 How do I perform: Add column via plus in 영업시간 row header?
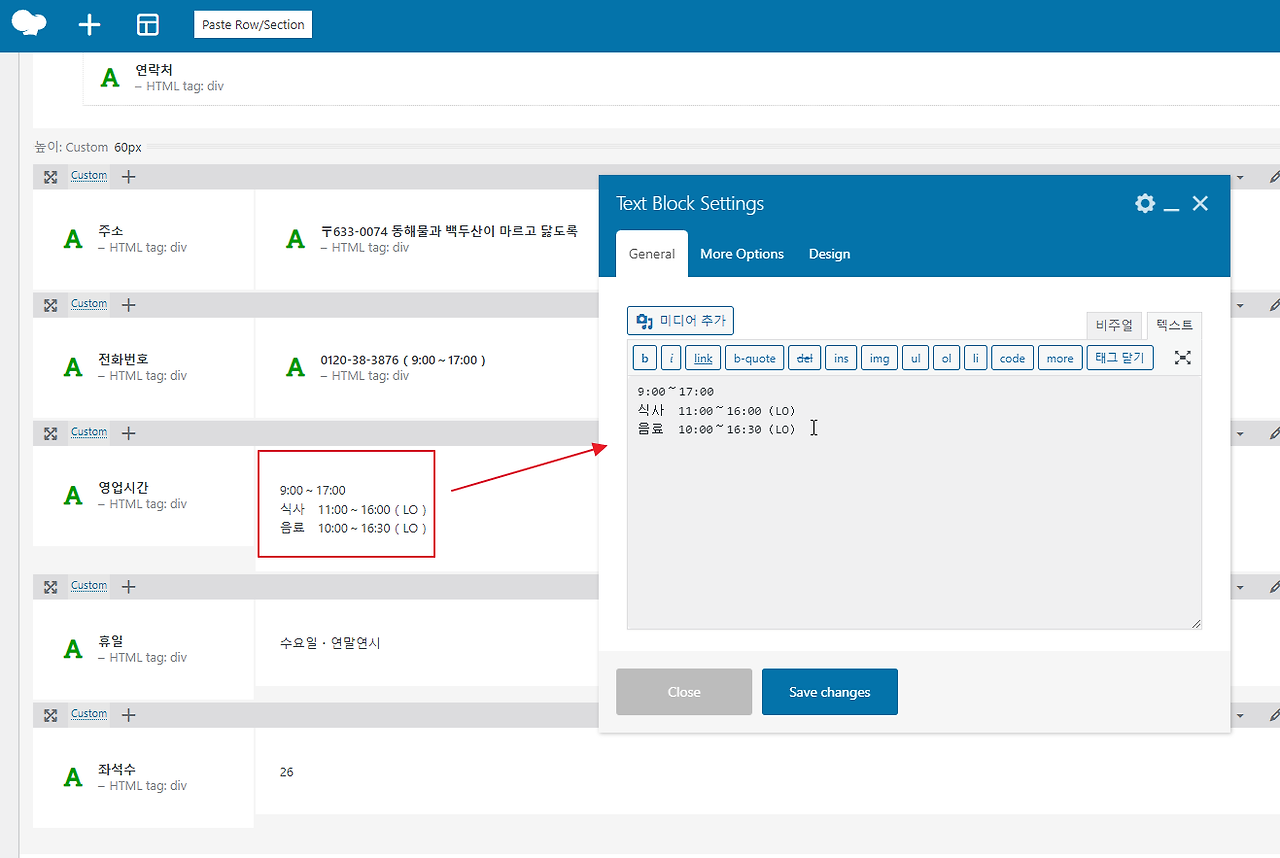click(x=128, y=433)
